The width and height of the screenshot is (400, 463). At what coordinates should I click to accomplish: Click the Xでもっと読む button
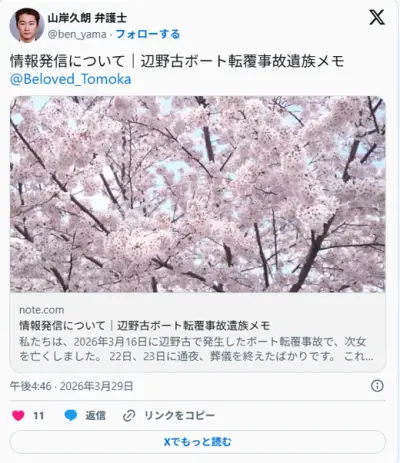tap(198, 442)
